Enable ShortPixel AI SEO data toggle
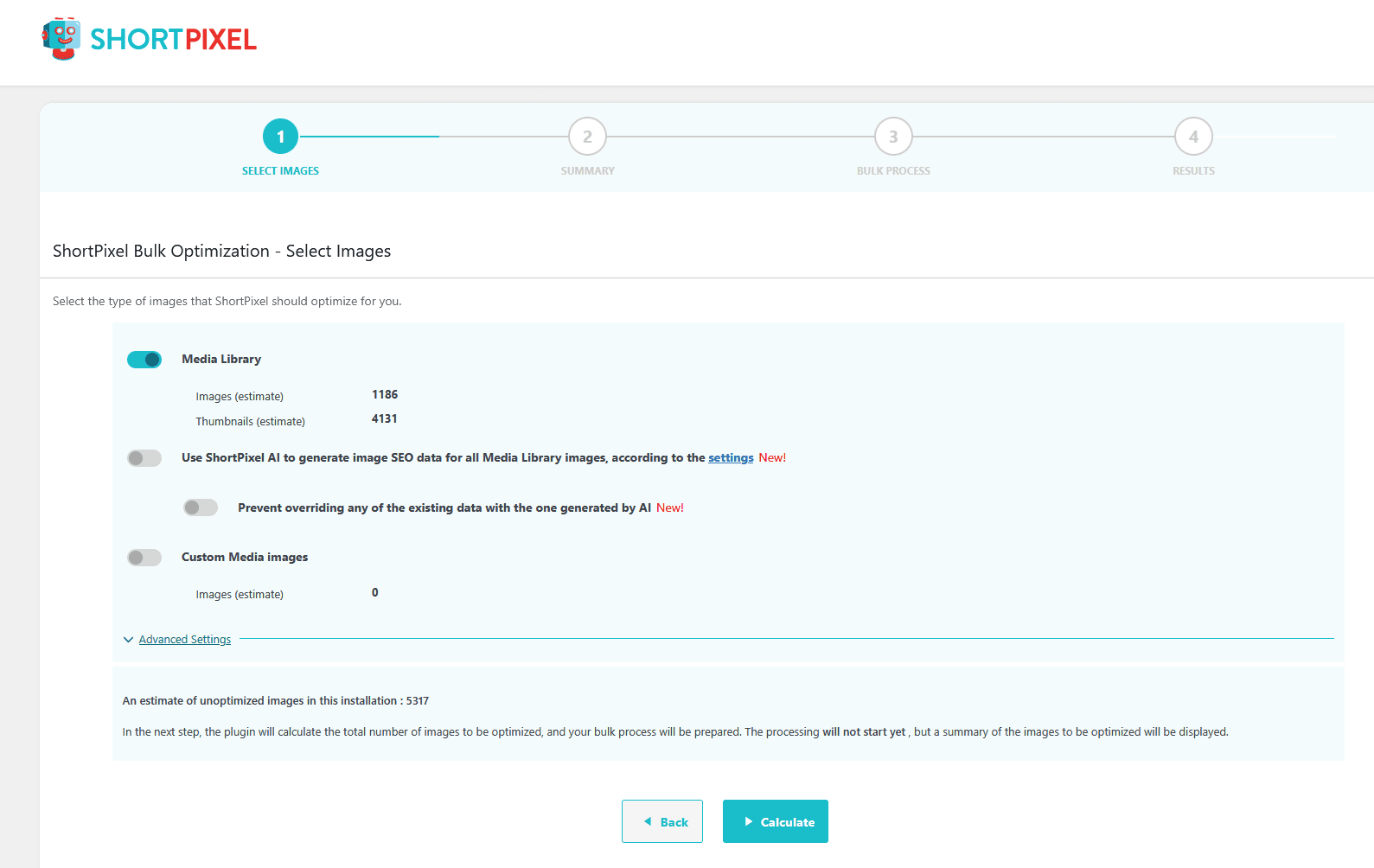 [144, 458]
